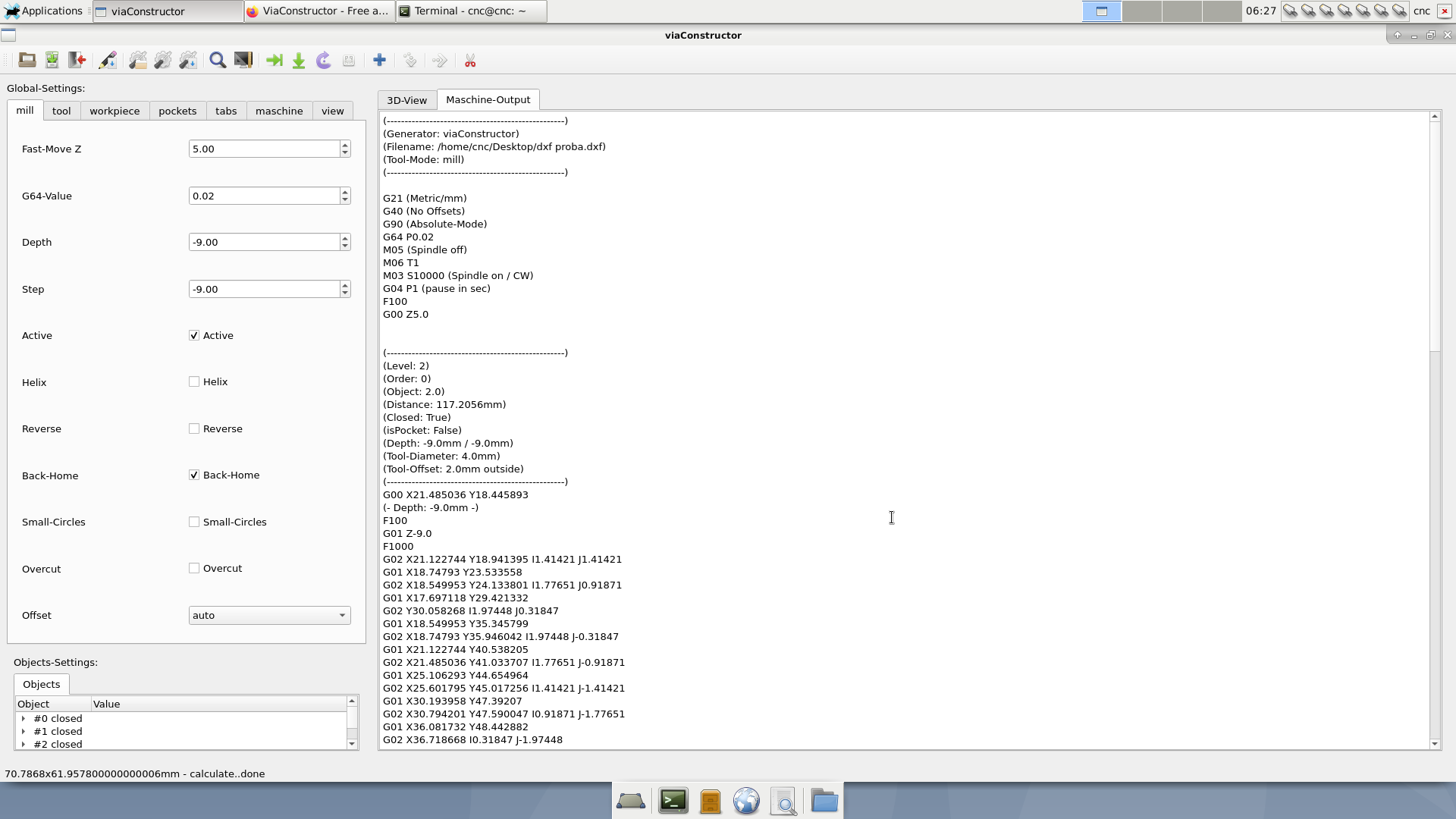Click the Open file folder icon

pyautogui.click(x=27, y=61)
